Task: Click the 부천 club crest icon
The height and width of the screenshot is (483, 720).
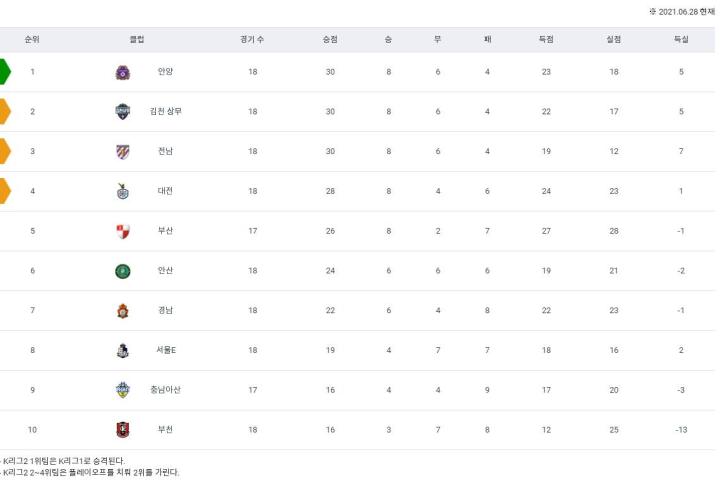Action: click(123, 430)
